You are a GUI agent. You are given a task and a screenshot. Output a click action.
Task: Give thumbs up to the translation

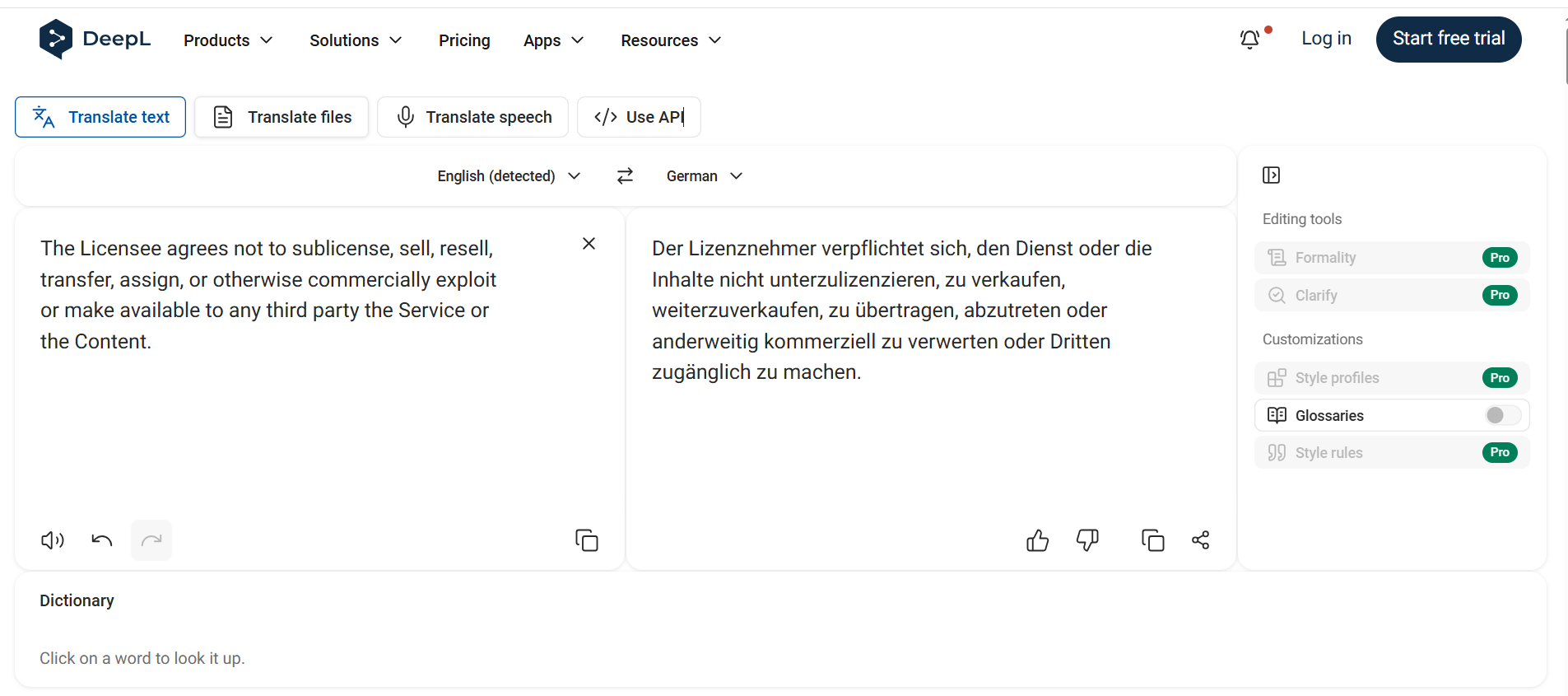pyautogui.click(x=1038, y=540)
